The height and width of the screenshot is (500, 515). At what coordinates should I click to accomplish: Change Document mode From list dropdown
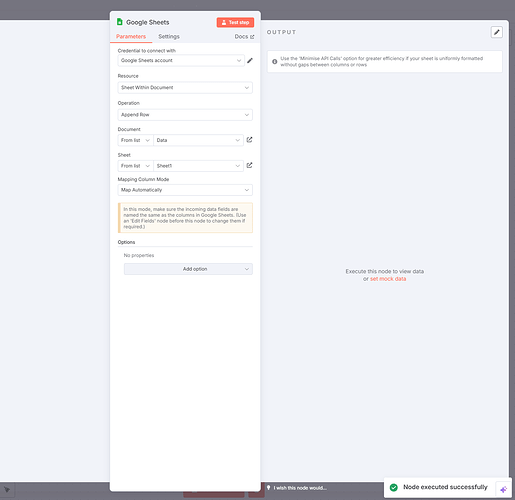(135, 140)
